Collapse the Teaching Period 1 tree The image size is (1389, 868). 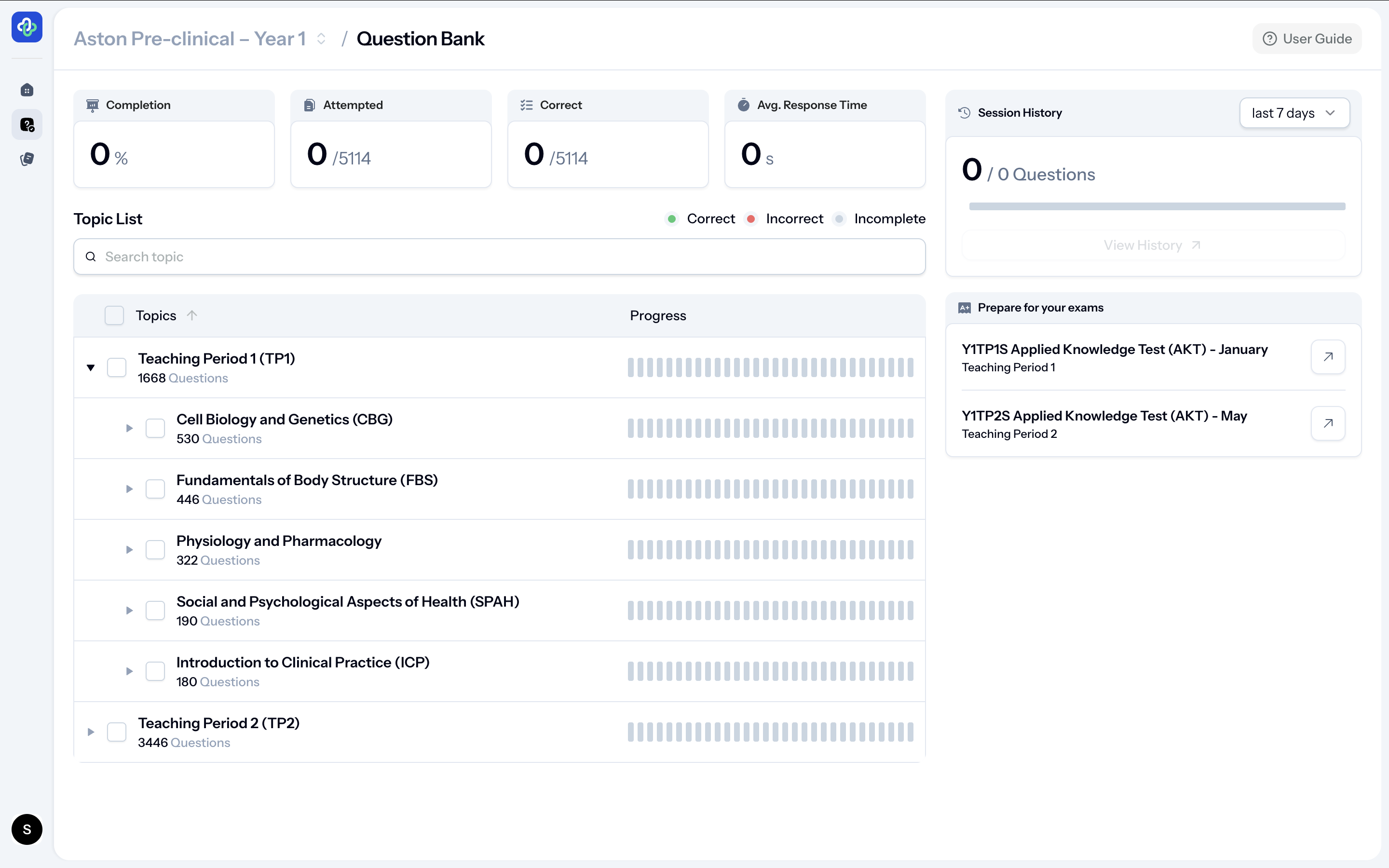[x=91, y=367]
